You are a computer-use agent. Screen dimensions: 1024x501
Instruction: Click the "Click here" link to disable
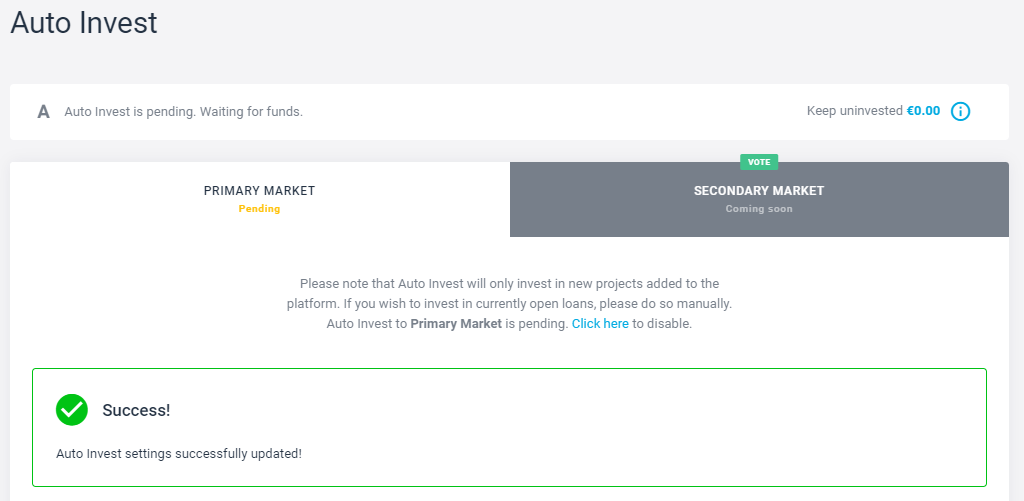[600, 324]
